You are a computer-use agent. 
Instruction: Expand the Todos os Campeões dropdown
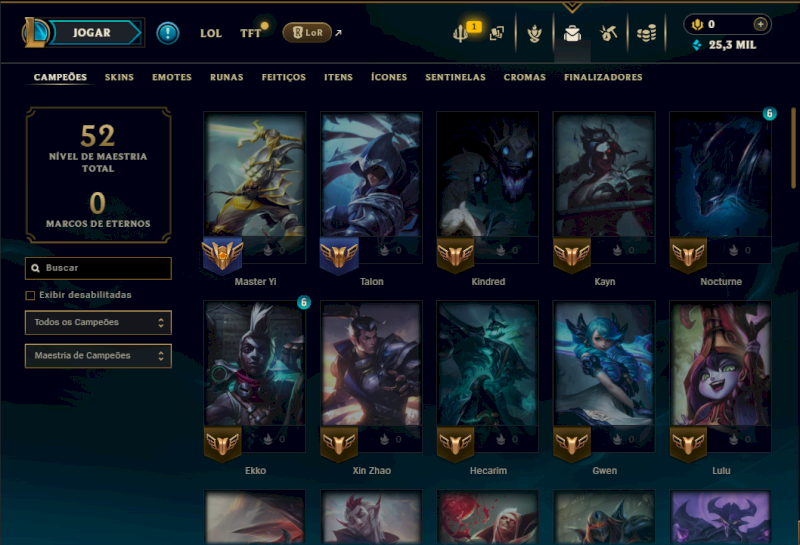click(x=98, y=323)
